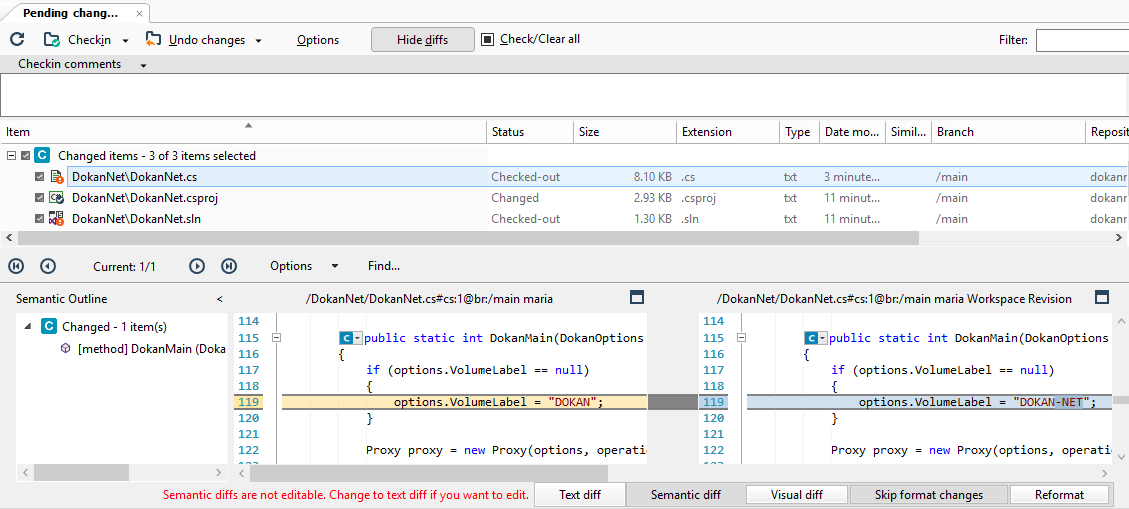Click the Changed outline category icon
The height and width of the screenshot is (509, 1129).
coord(48,327)
